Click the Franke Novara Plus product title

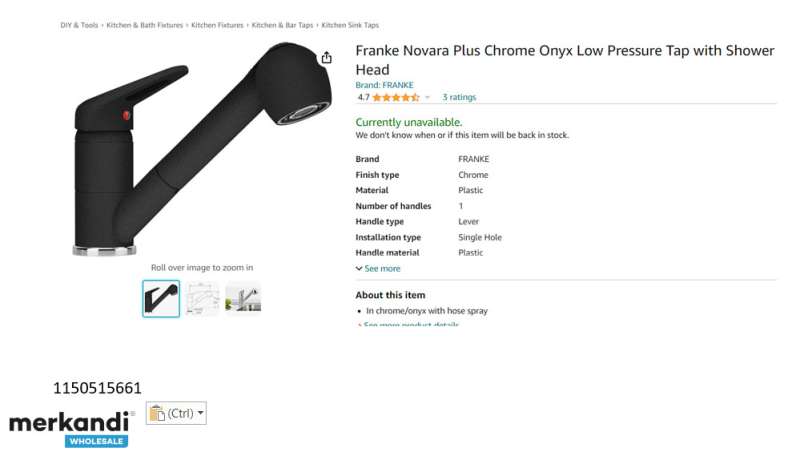click(565, 60)
